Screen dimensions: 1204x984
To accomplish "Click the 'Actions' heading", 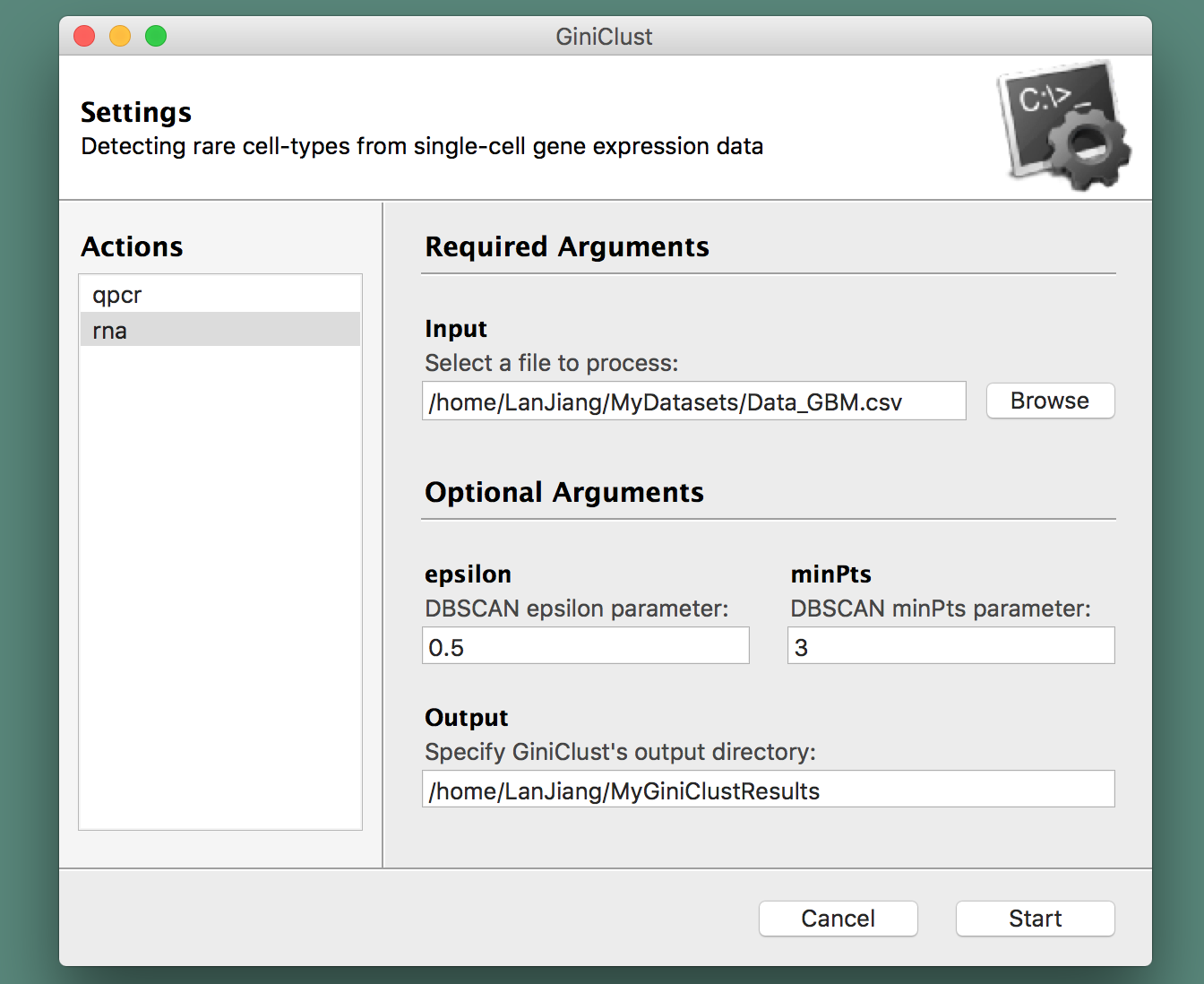I will [132, 246].
